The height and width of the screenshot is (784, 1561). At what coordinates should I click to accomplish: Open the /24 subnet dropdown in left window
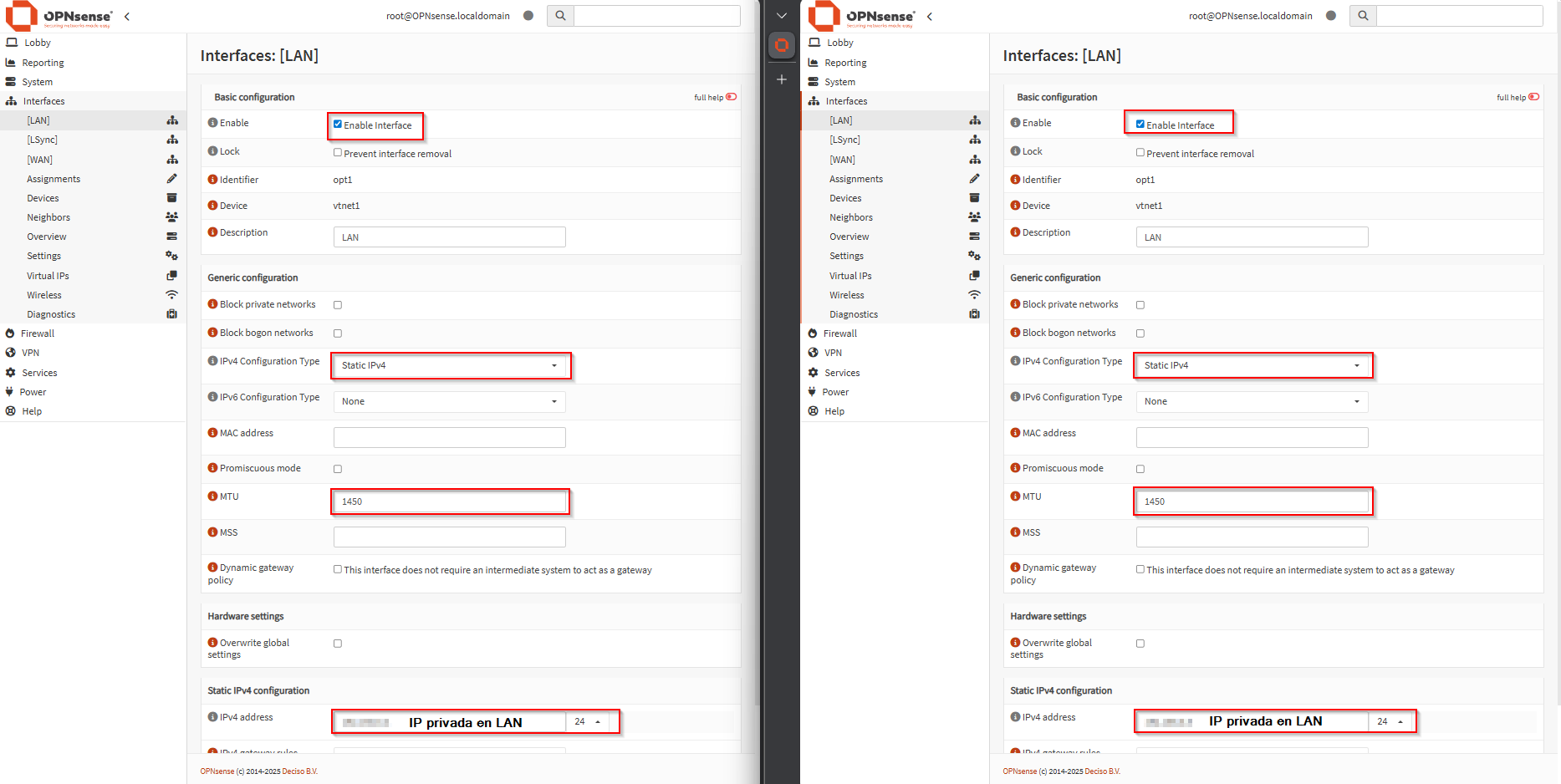pos(588,721)
